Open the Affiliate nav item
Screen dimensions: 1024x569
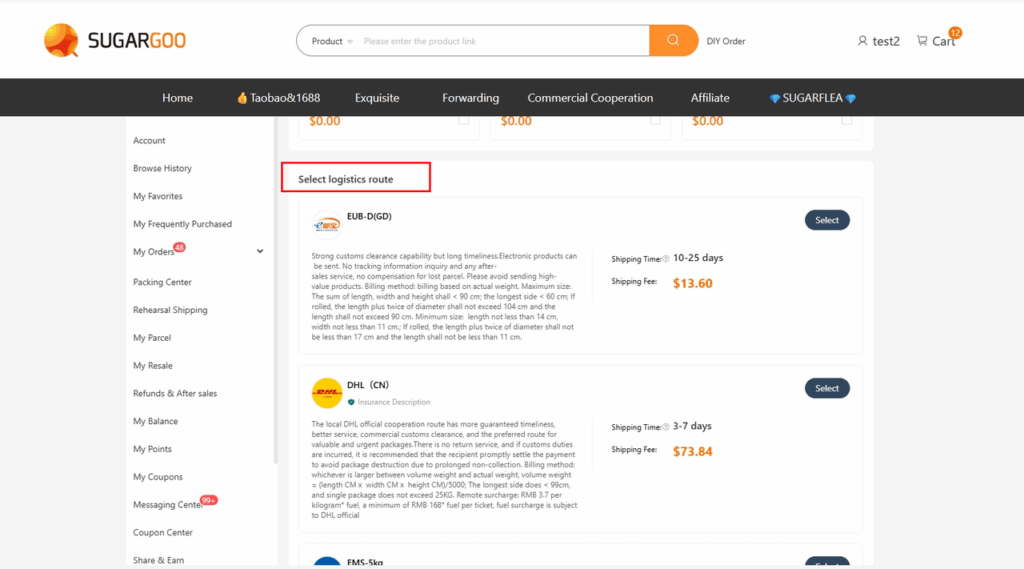click(x=710, y=98)
